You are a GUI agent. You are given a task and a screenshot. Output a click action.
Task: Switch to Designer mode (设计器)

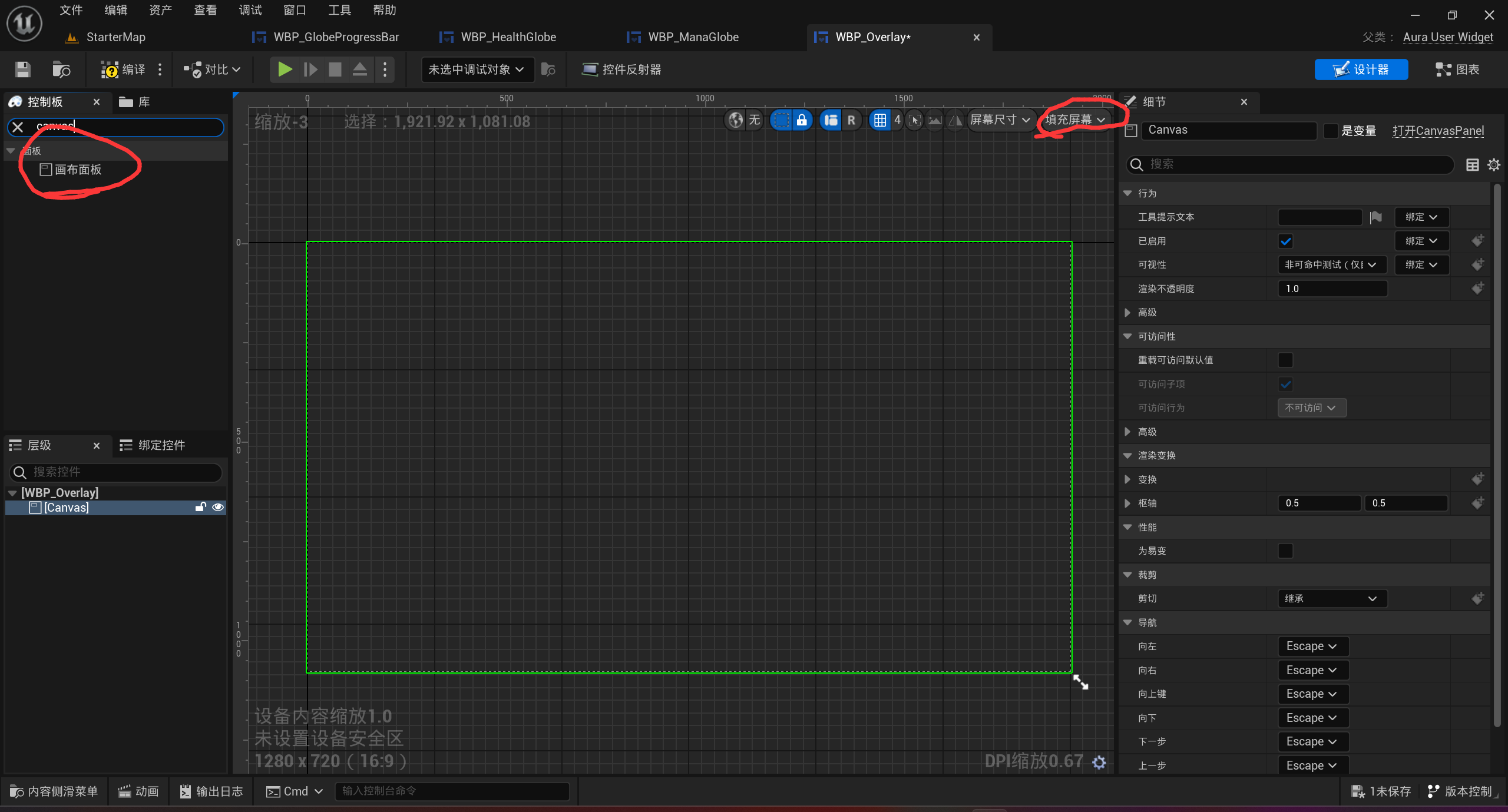tap(1361, 69)
